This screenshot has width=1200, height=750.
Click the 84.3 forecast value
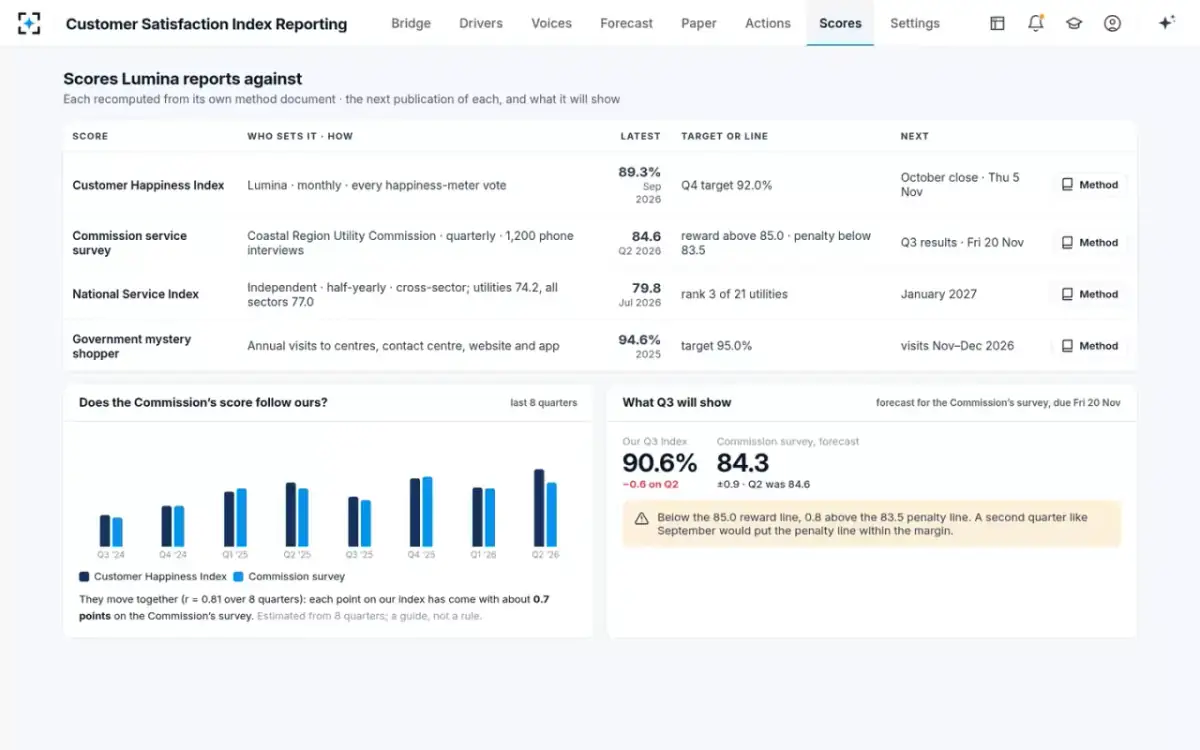[743, 463]
